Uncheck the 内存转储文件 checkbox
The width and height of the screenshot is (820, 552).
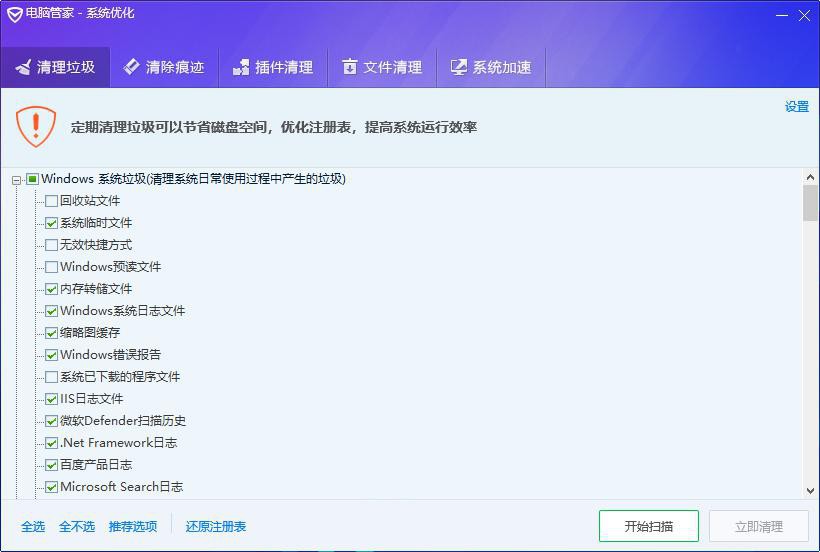point(51,289)
